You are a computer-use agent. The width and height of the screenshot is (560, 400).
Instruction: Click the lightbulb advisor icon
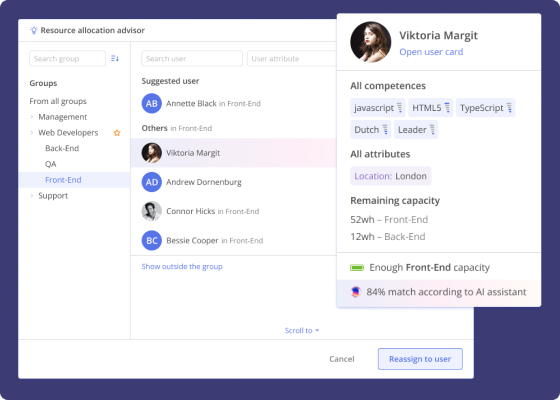34,30
